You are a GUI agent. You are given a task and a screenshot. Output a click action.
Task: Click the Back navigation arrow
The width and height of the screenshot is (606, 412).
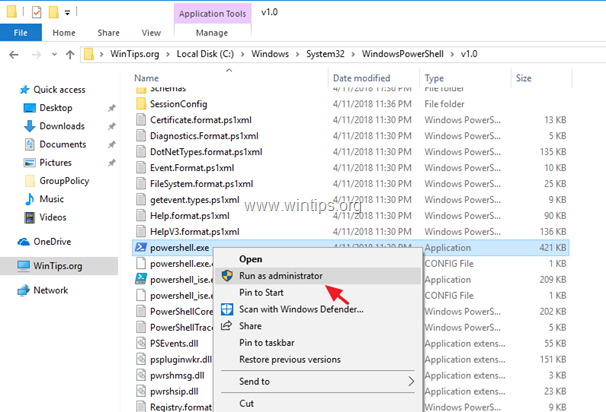pos(14,54)
